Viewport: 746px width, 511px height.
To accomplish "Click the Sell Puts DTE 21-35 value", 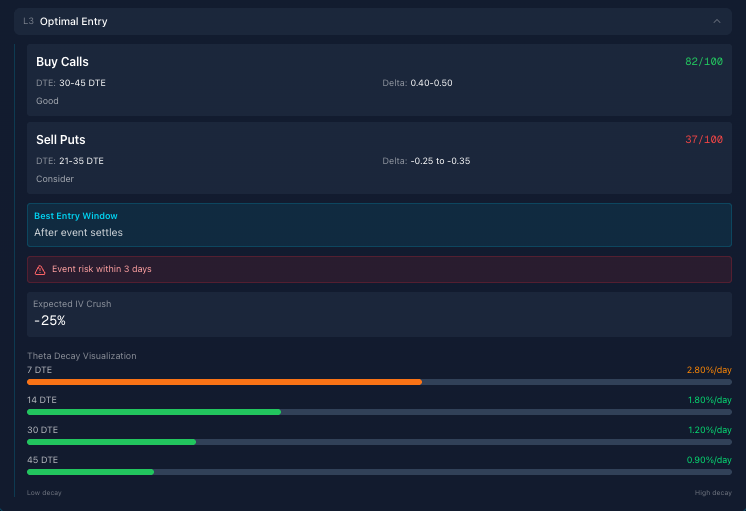I will pyautogui.click(x=81, y=161).
